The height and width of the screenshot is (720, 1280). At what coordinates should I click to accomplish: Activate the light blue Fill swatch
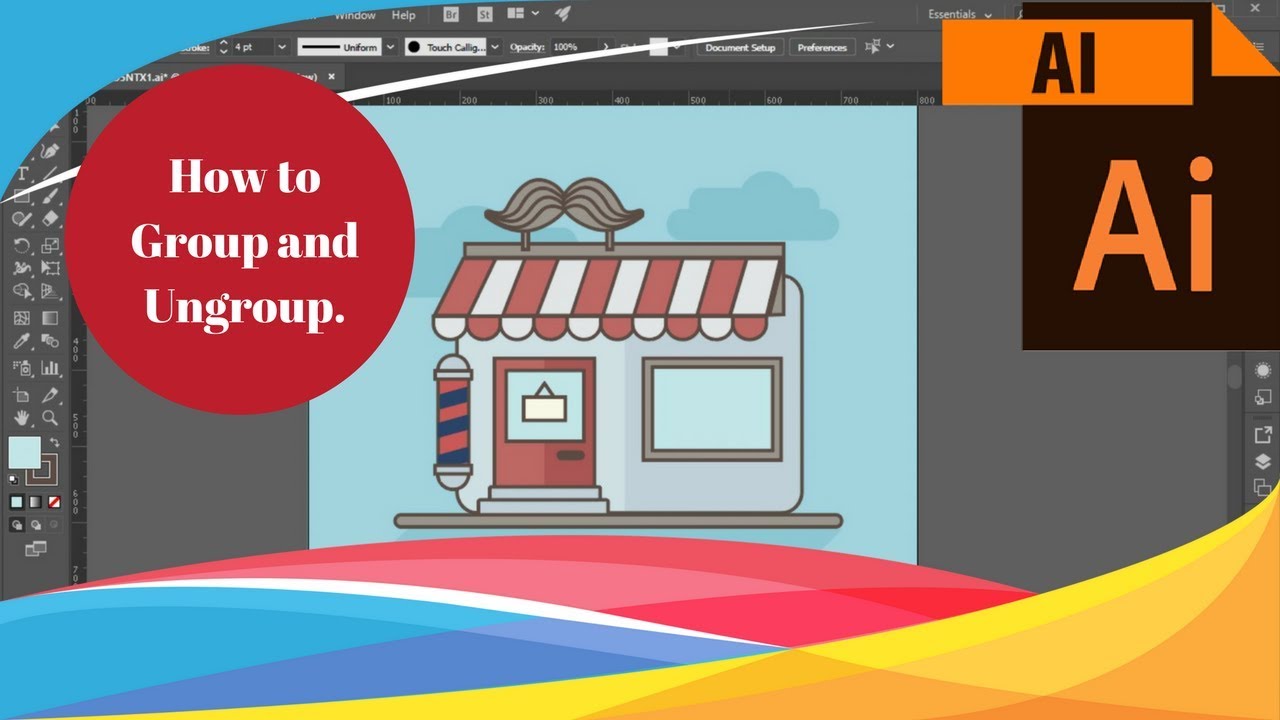pos(24,453)
